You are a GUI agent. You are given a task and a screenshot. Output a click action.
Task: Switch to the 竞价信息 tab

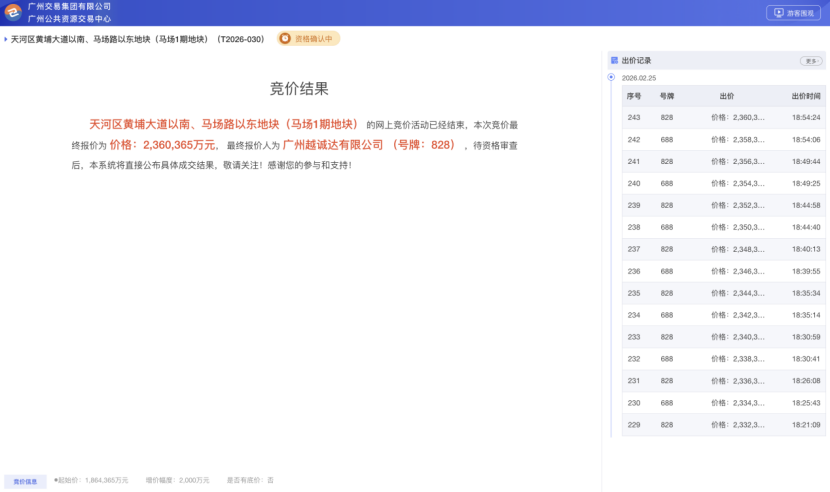pos(26,481)
